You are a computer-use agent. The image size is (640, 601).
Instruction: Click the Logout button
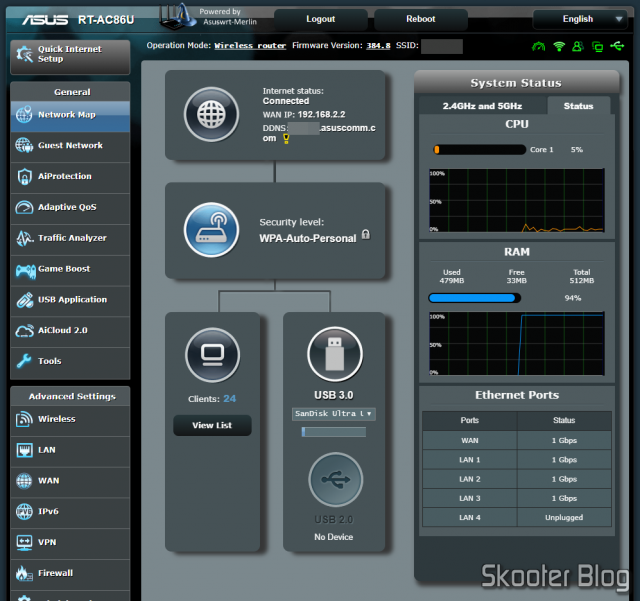pyautogui.click(x=320, y=19)
